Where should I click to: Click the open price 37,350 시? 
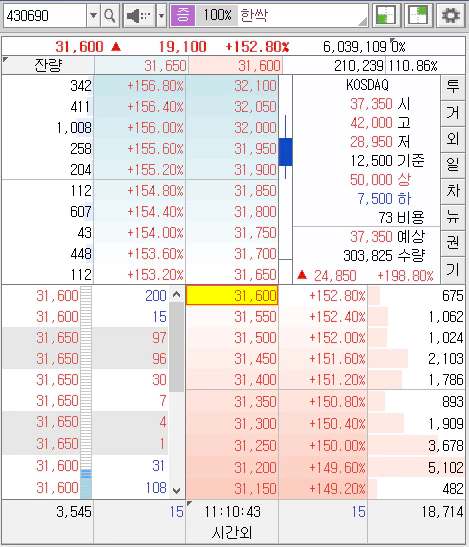380,104
